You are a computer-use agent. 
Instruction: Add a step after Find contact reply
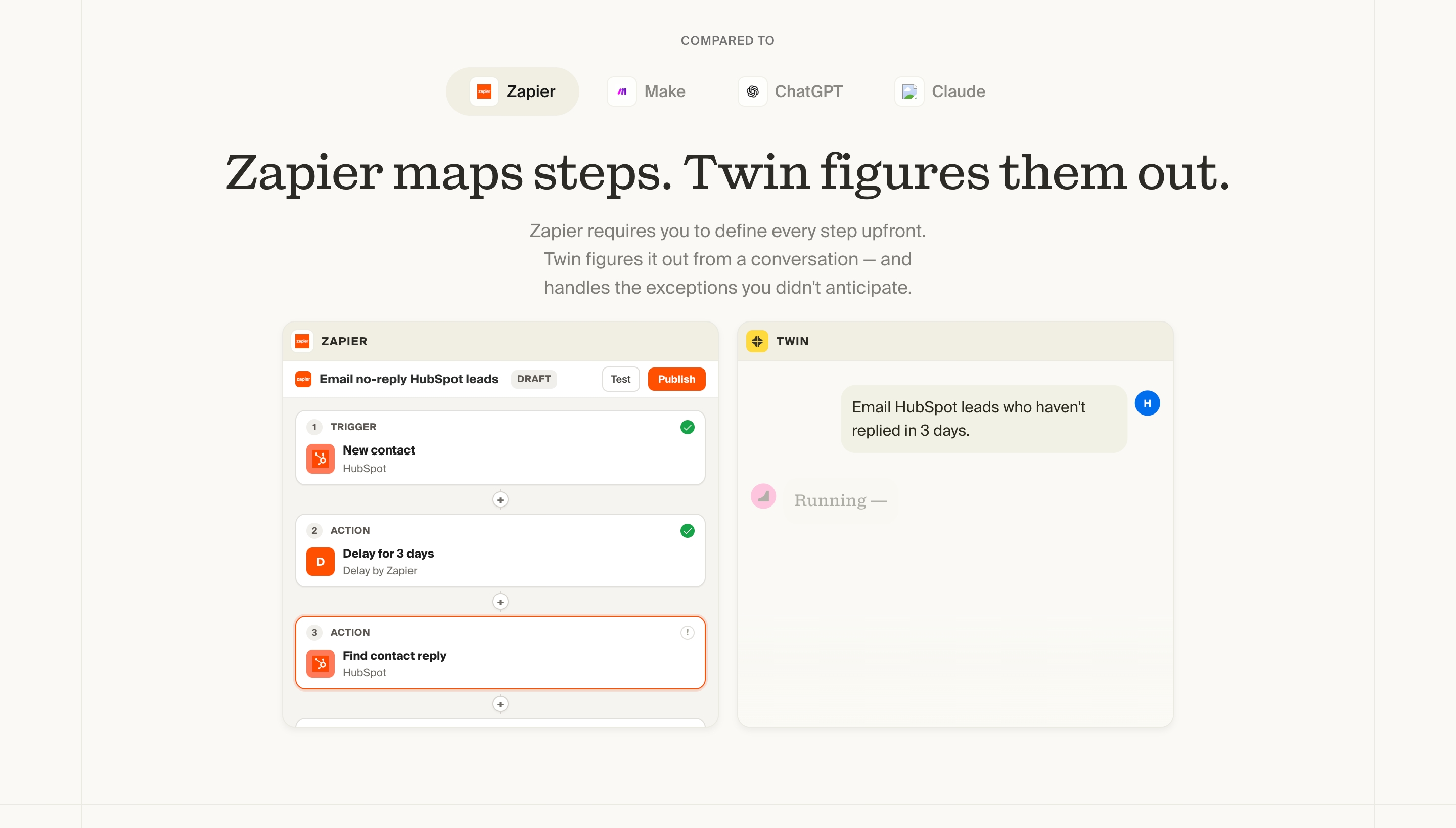[x=500, y=704]
